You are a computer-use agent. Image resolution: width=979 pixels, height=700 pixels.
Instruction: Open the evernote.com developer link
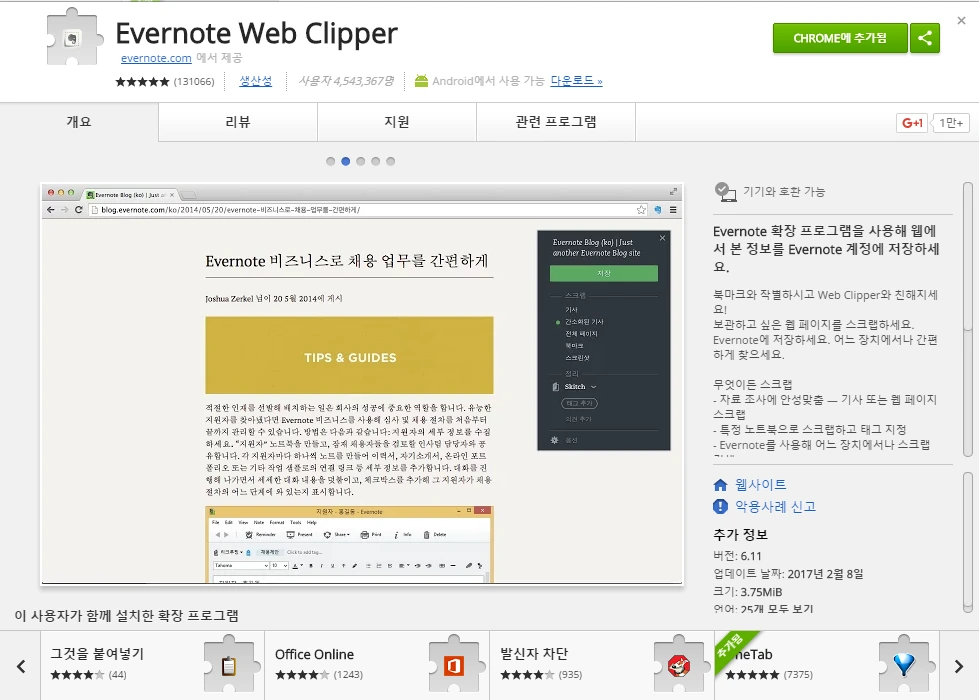click(x=156, y=58)
